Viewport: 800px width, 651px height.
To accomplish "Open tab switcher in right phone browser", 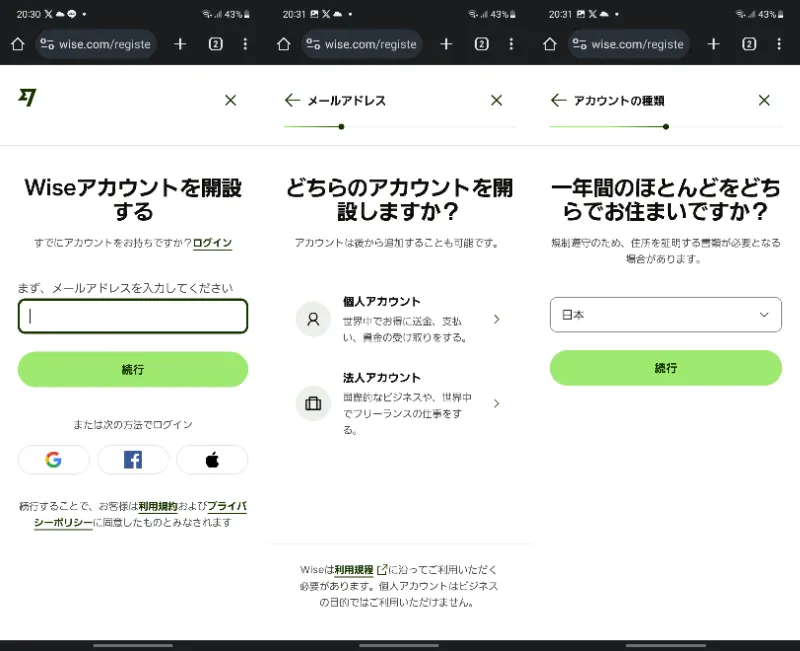I will coord(748,44).
